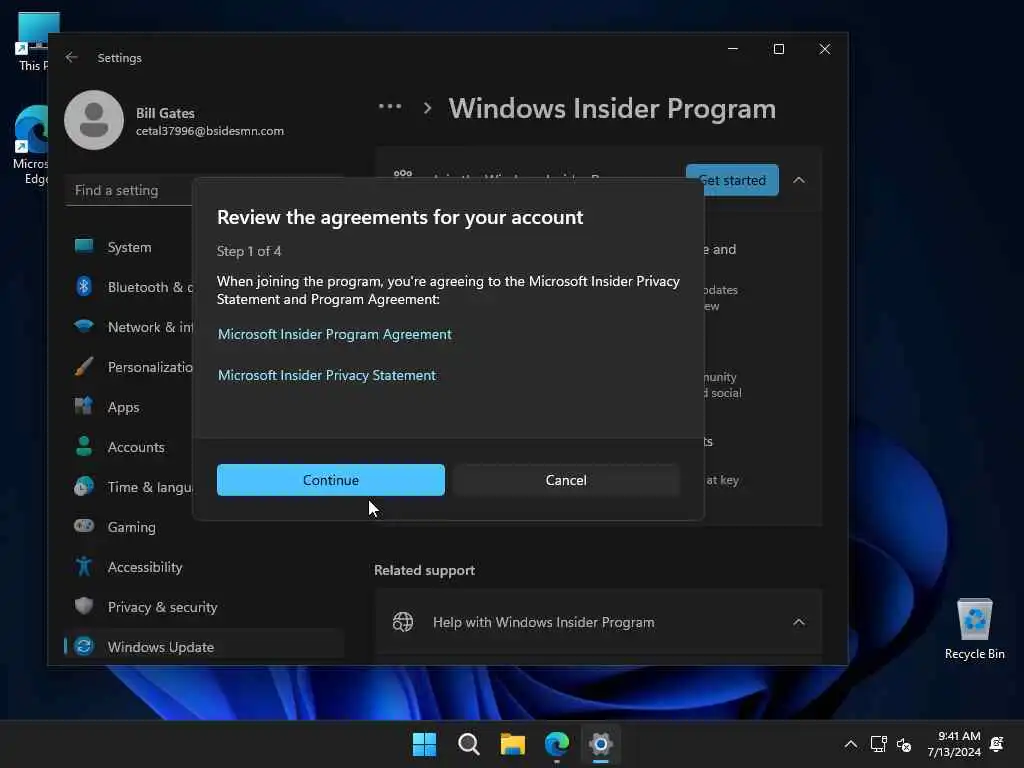Select the Bluetooth & devices icon
1024x768 pixels.
(84, 287)
